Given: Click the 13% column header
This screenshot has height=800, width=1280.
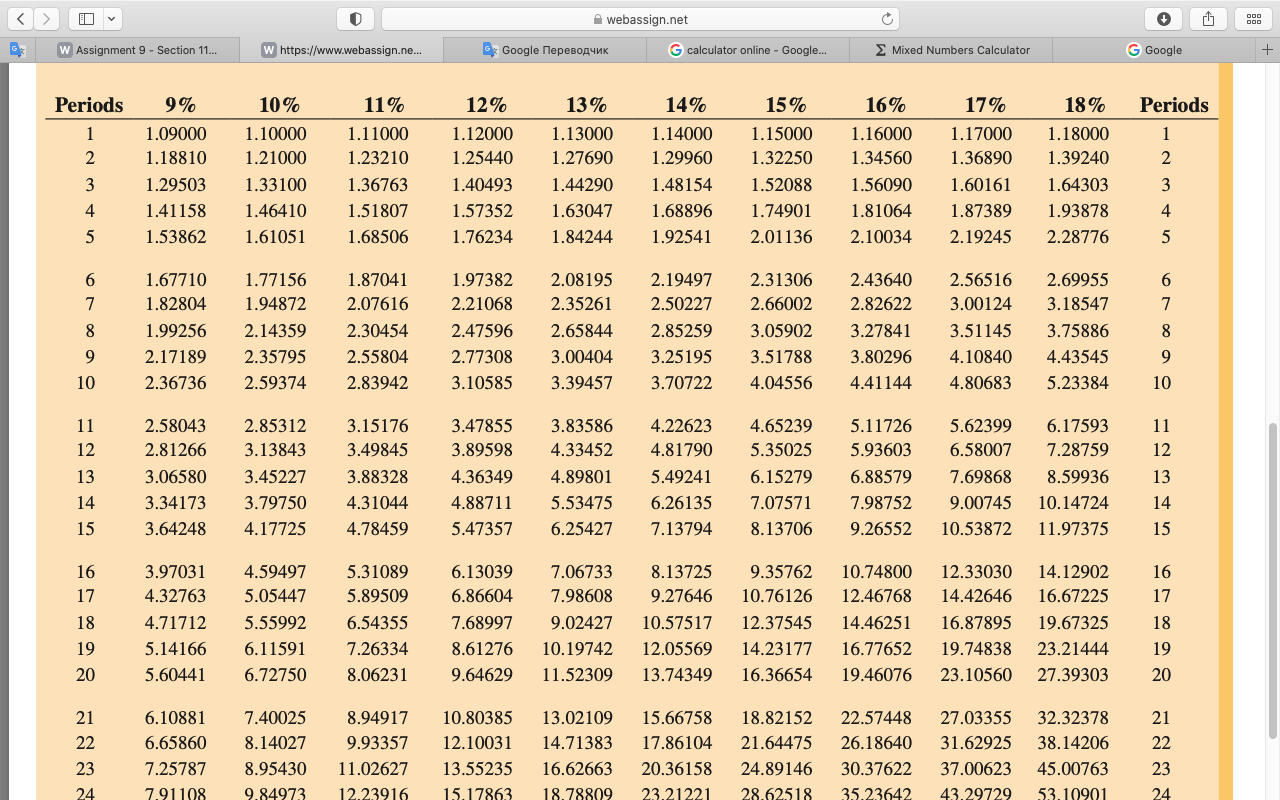Looking at the screenshot, I should [x=586, y=105].
